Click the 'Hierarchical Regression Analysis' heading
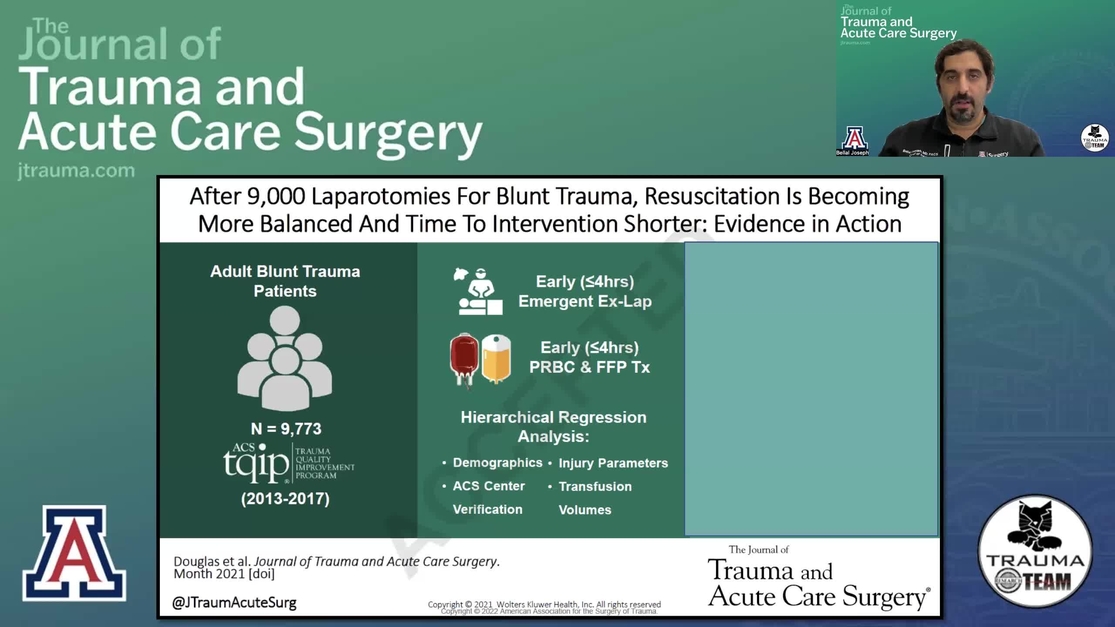The height and width of the screenshot is (627, 1115). [553, 427]
